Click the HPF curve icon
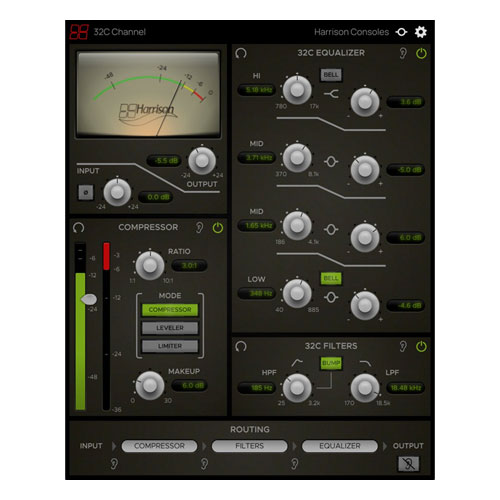The image size is (500, 500). pyautogui.click(x=297, y=363)
